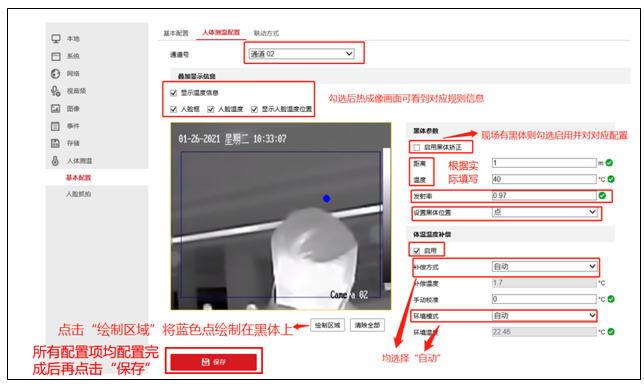Click the blue point on thermal preview
Image resolution: width=644 pixels, height=390 pixels.
click(327, 199)
